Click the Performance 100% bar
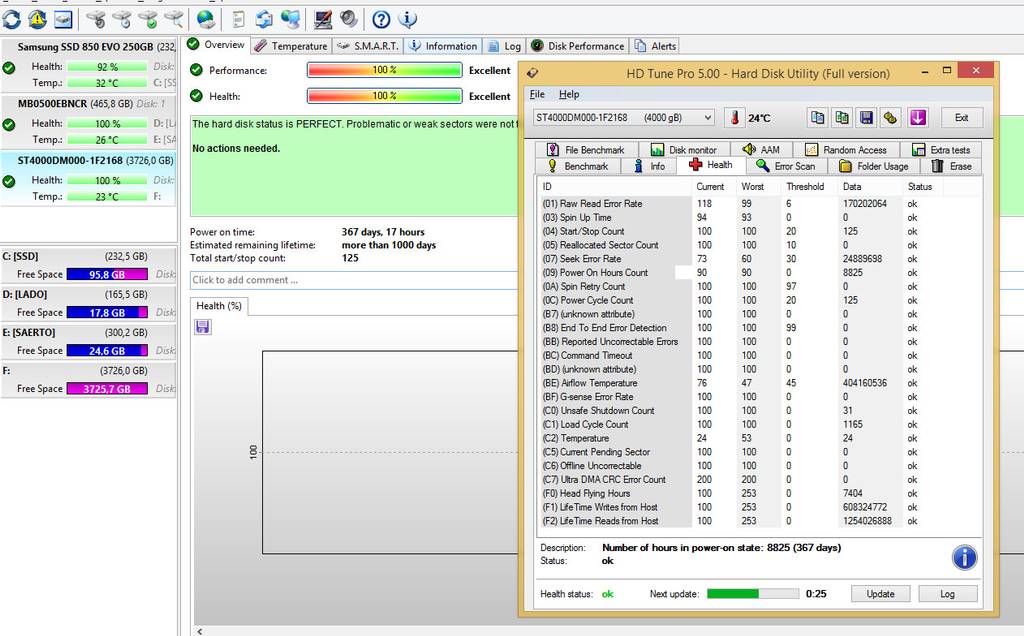 point(385,70)
